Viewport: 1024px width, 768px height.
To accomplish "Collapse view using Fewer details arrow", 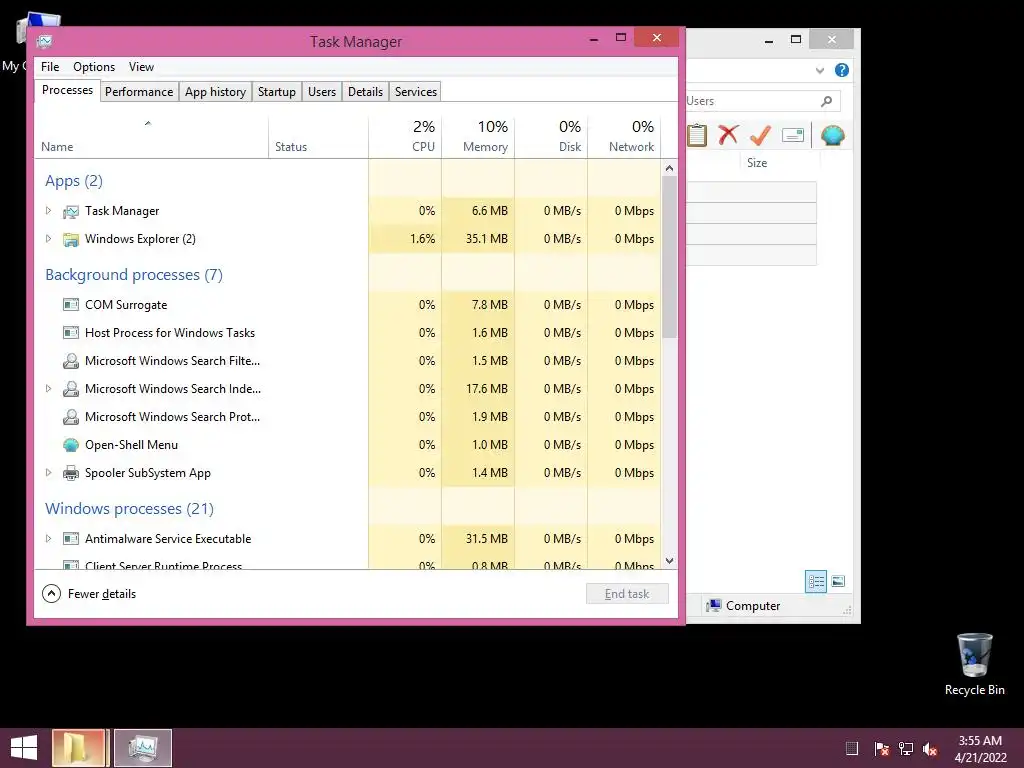I will click(x=52, y=594).
